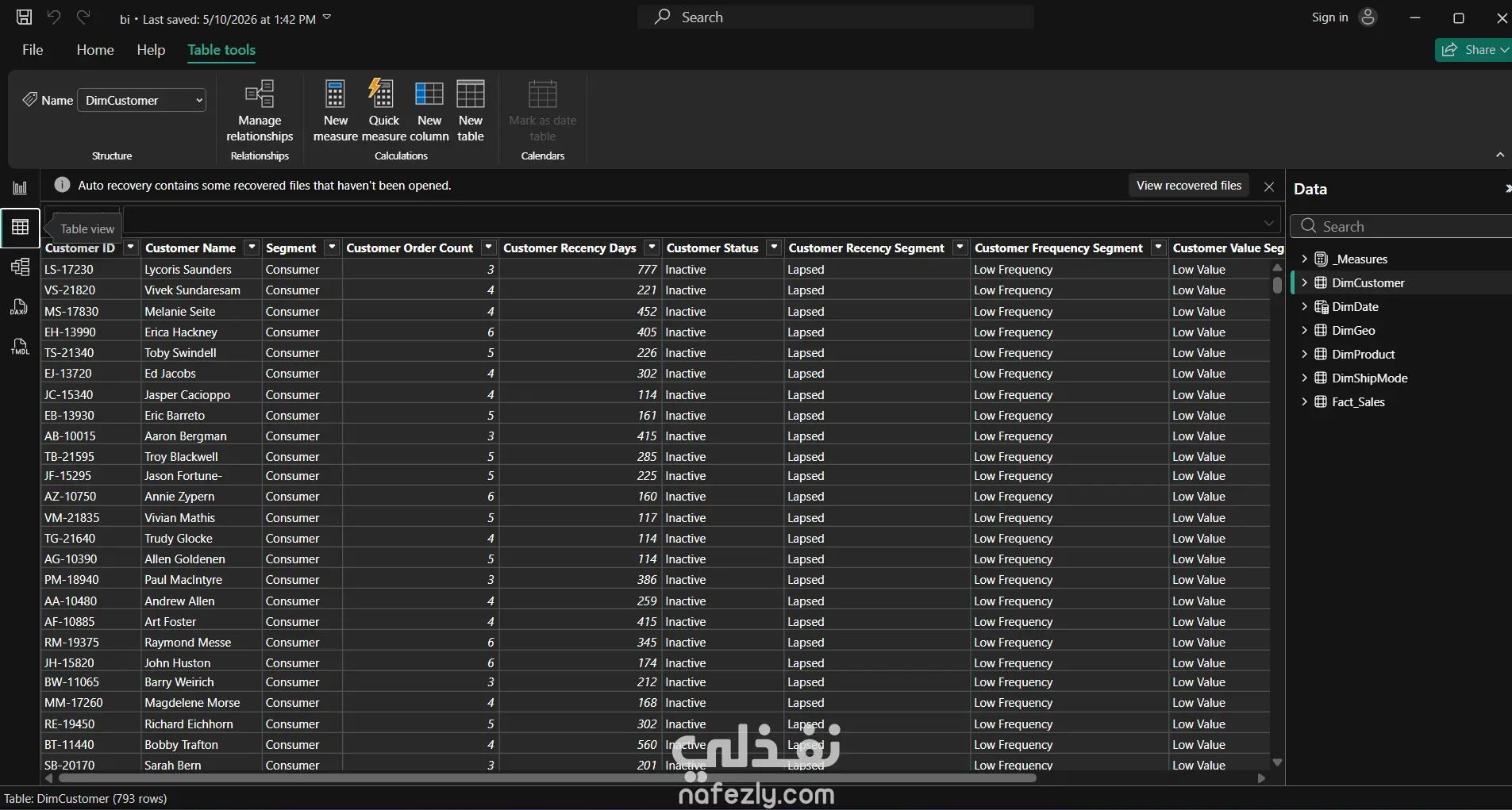Click View recovered files

tap(1188, 186)
